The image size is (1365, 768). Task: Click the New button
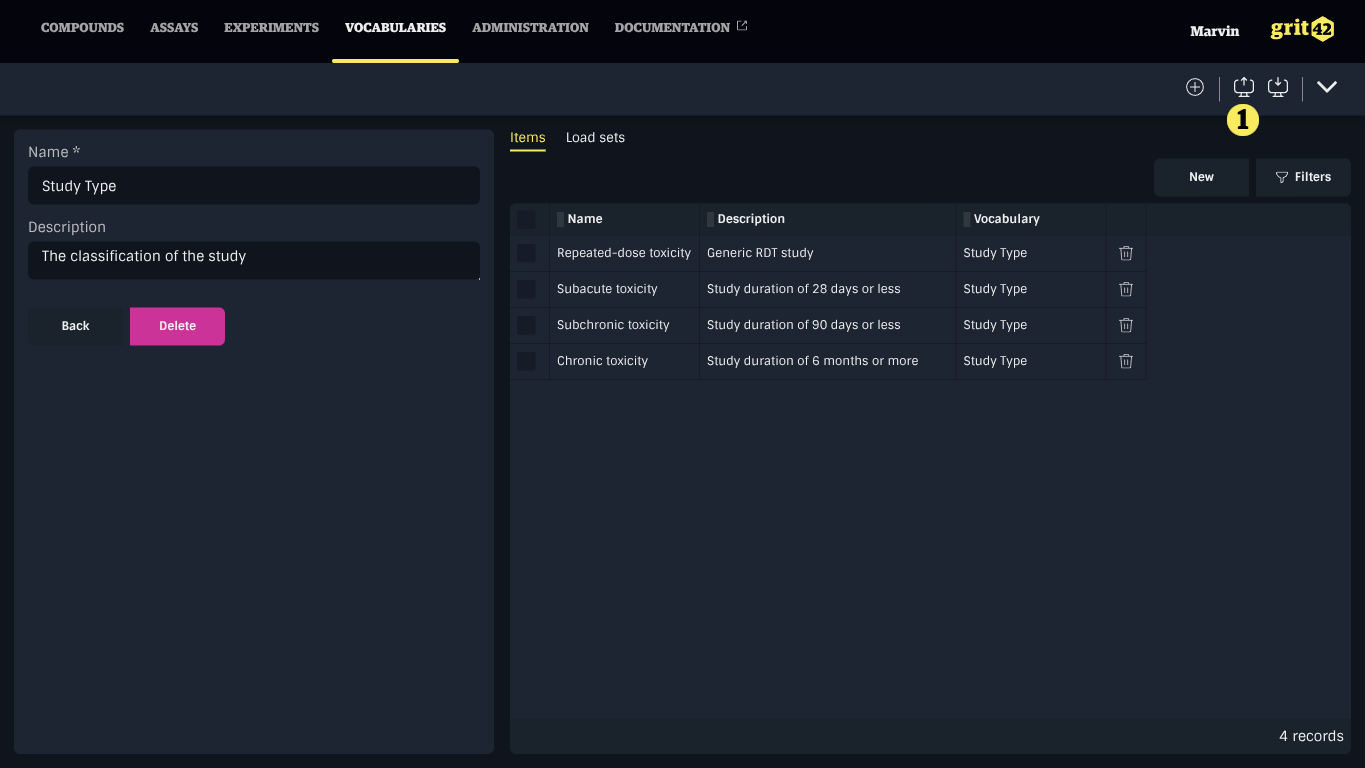tap(1201, 177)
